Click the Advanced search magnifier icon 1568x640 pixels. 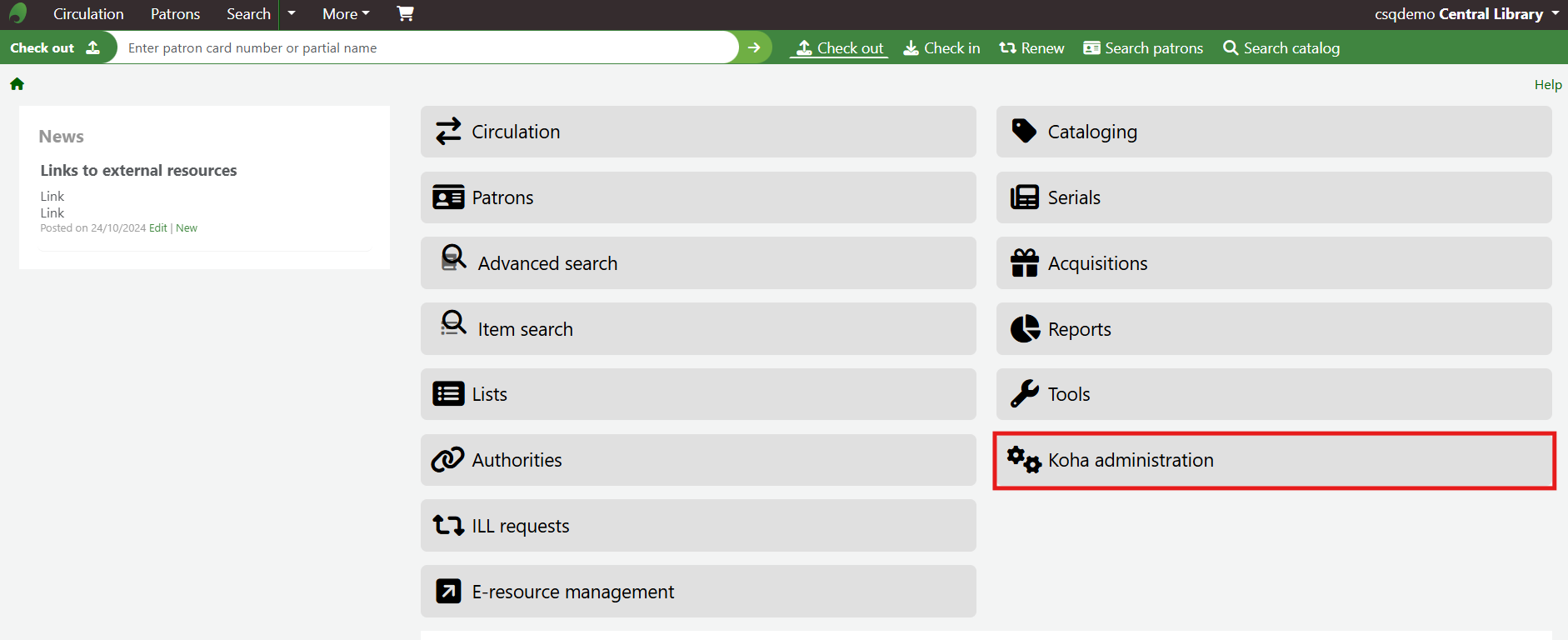point(453,257)
